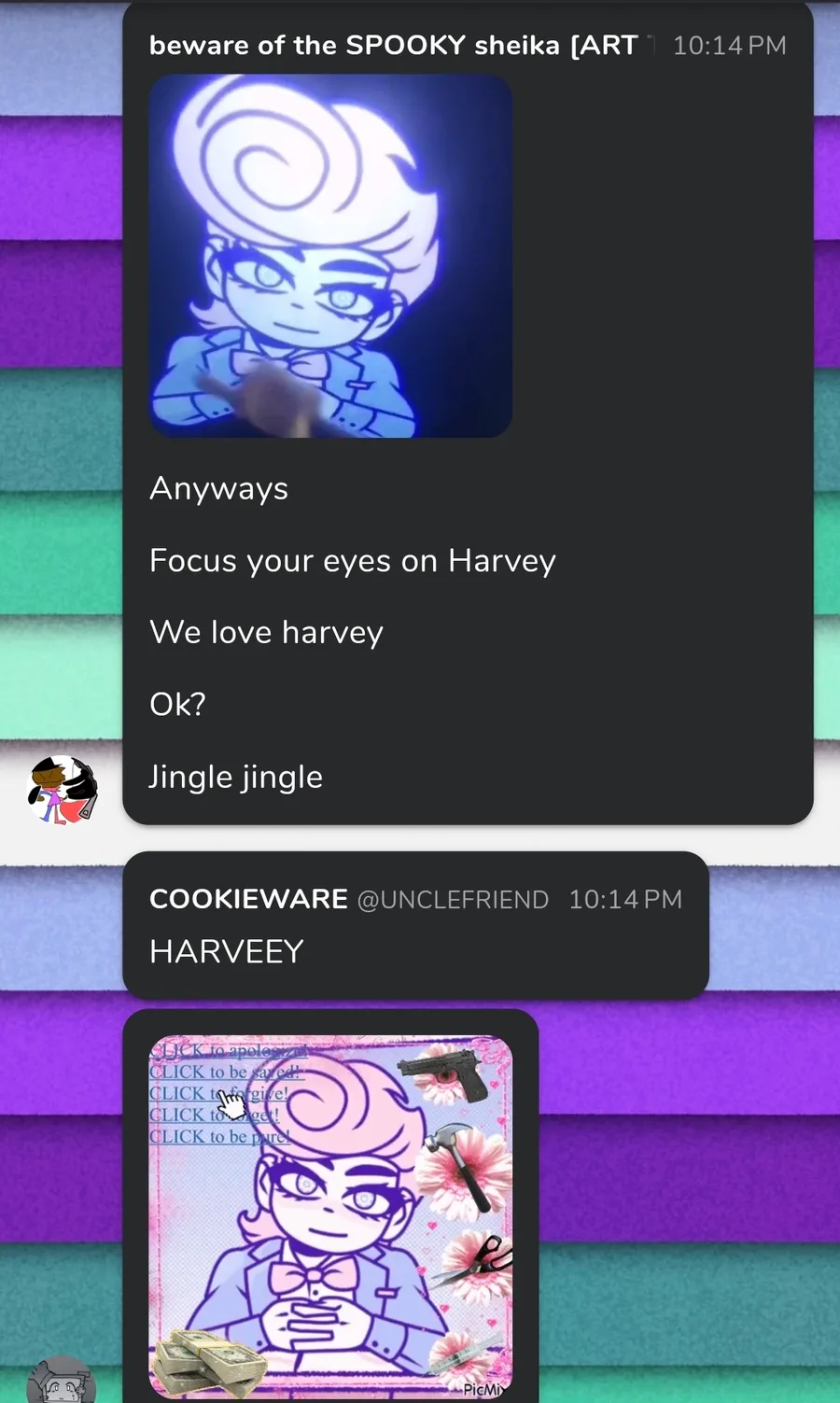Tap the 'Ok?' message line

coord(177,704)
